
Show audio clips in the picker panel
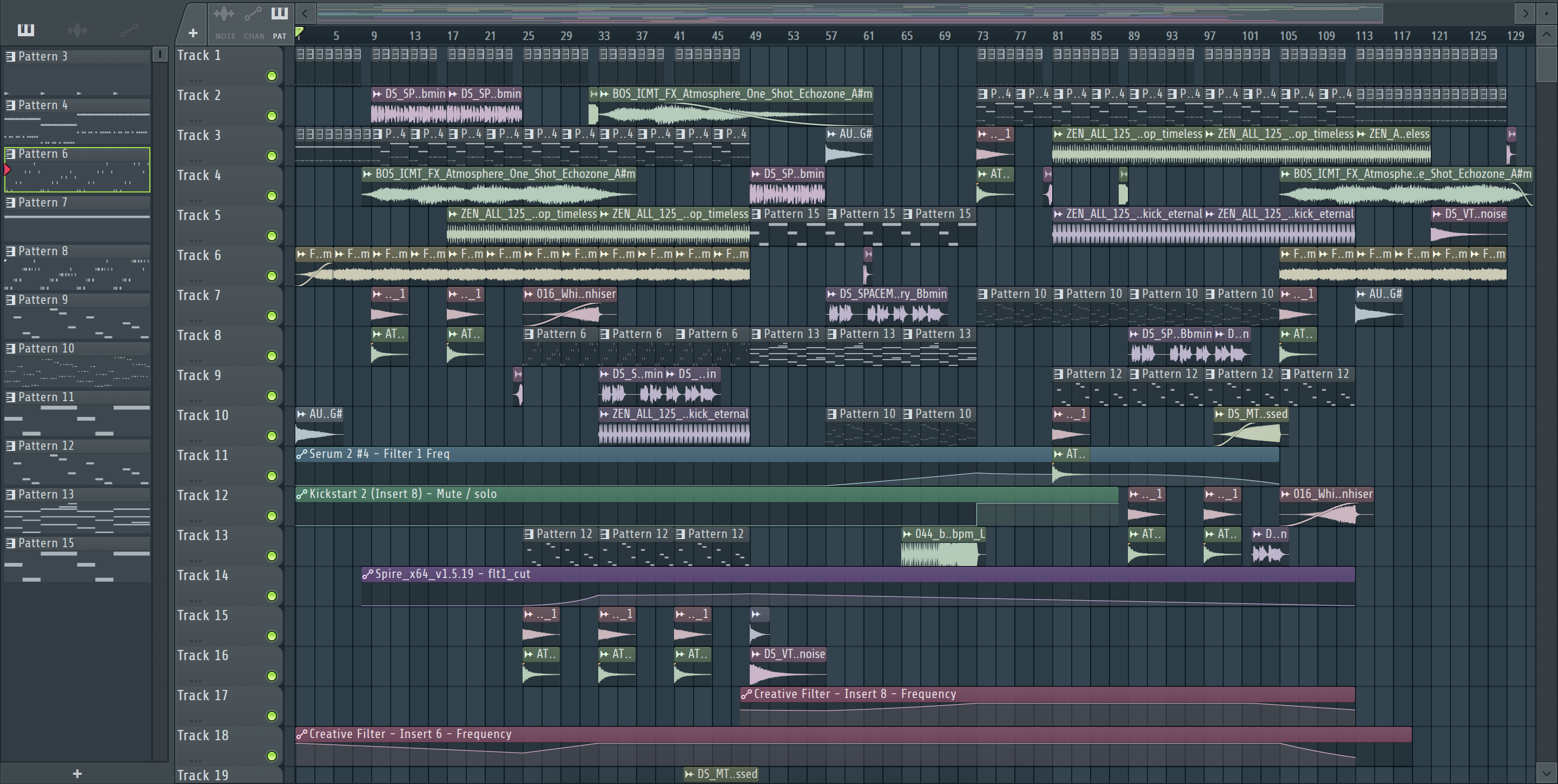coord(77,29)
